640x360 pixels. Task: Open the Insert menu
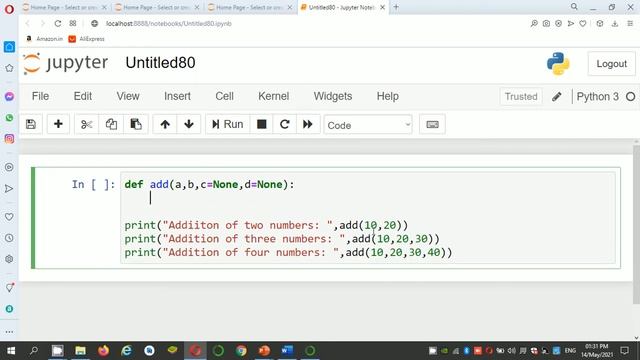177,96
